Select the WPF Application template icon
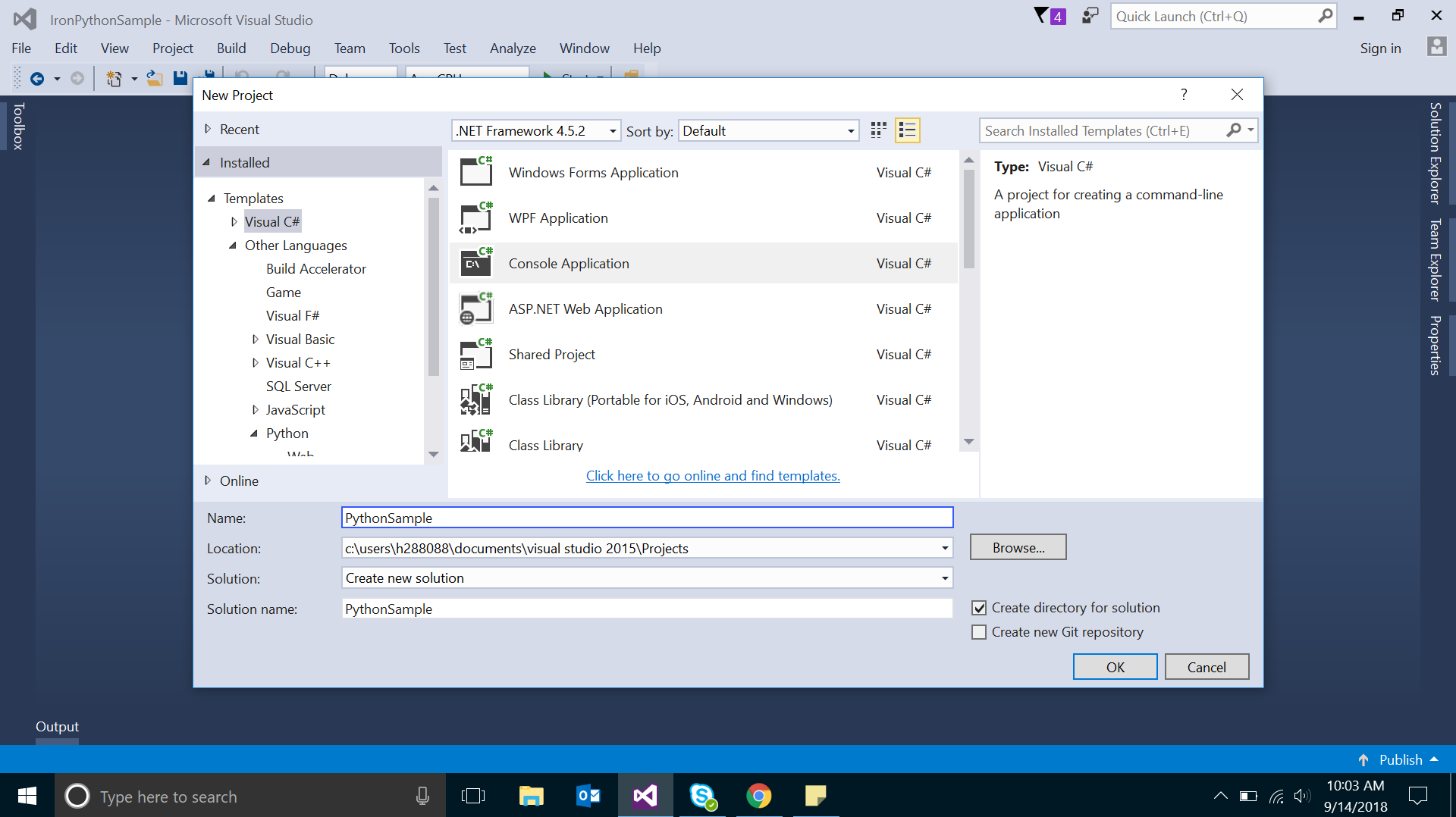1456x817 pixels. [x=476, y=218]
